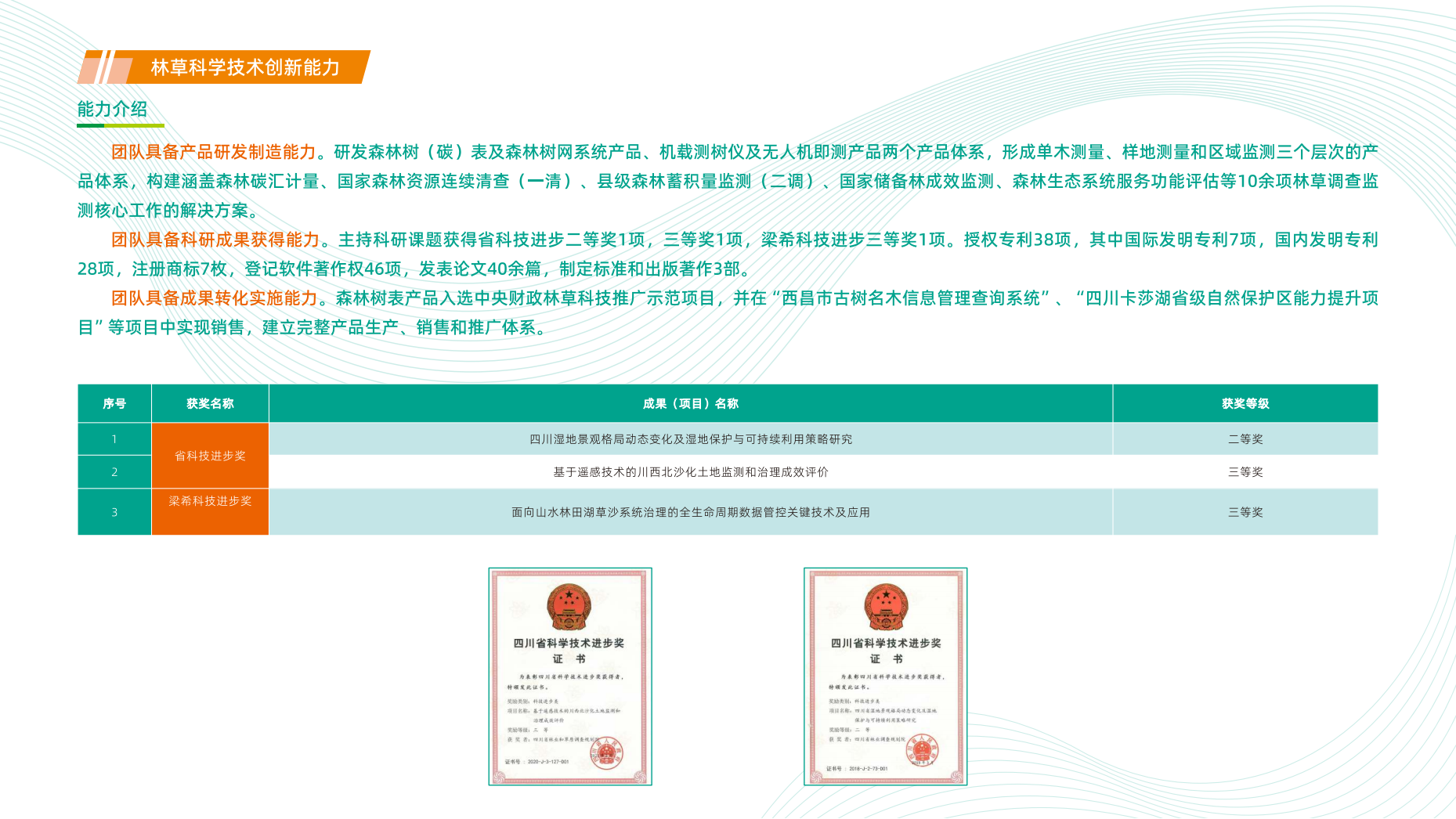Select the 二等奖 award level cell
The width and height of the screenshot is (1456, 819).
point(1245,439)
